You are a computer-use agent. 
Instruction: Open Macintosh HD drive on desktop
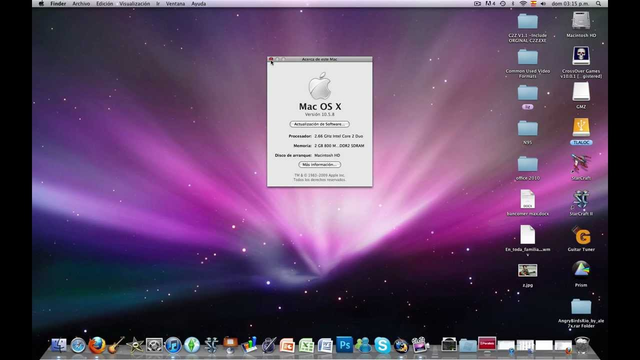[x=581, y=20]
